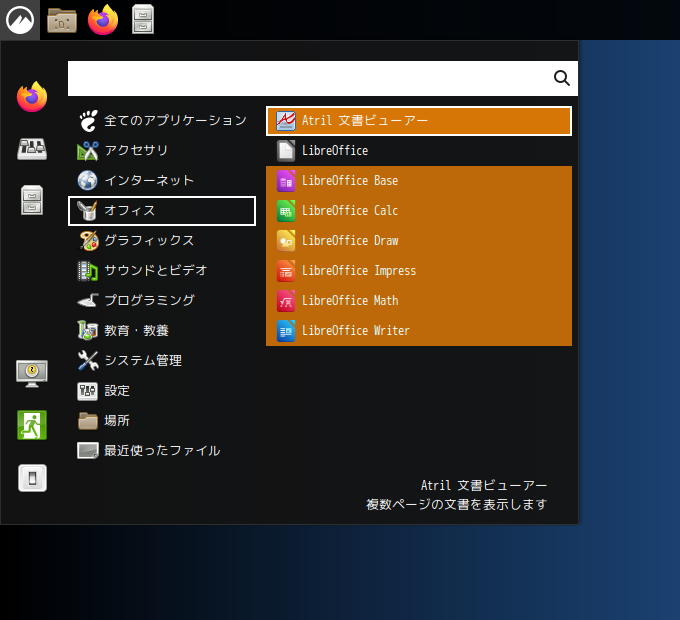680x620 pixels.
Task: Select the 教育・教養 category
Action: coord(162,331)
